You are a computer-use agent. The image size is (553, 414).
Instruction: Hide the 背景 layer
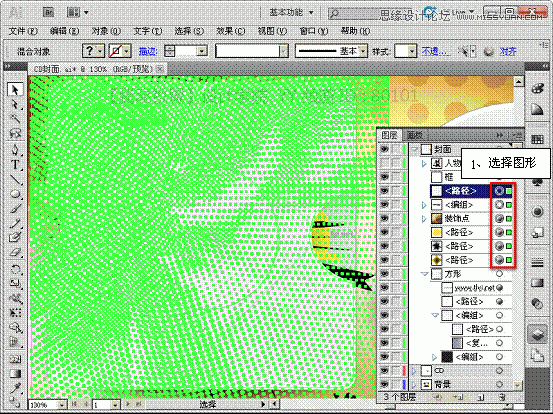(384, 384)
